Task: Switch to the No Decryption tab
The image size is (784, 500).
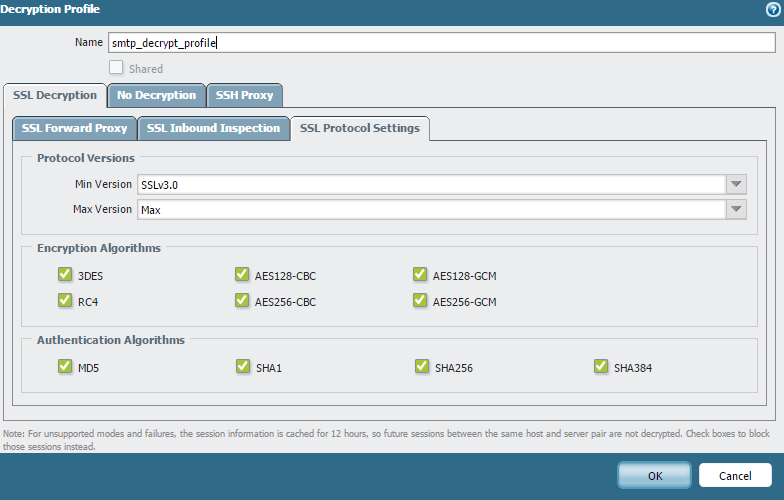Action: (156, 95)
